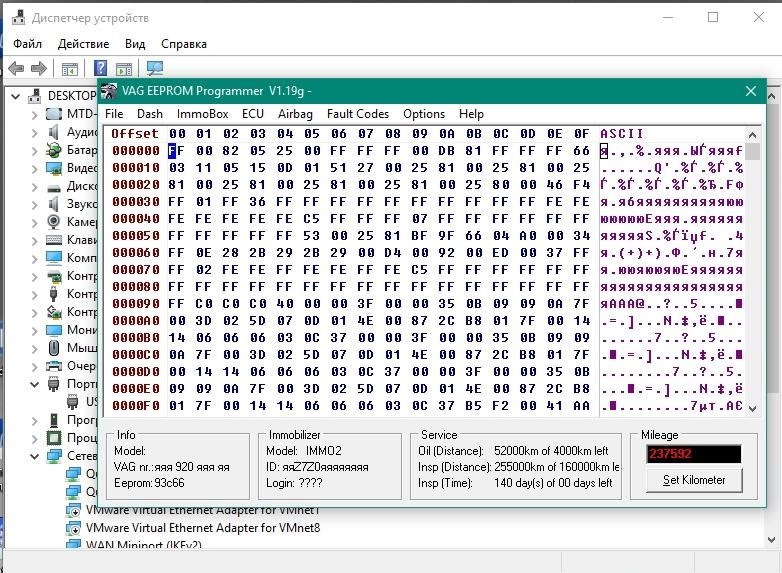Select VMware VMnet8 adapter icon

tap(73, 528)
